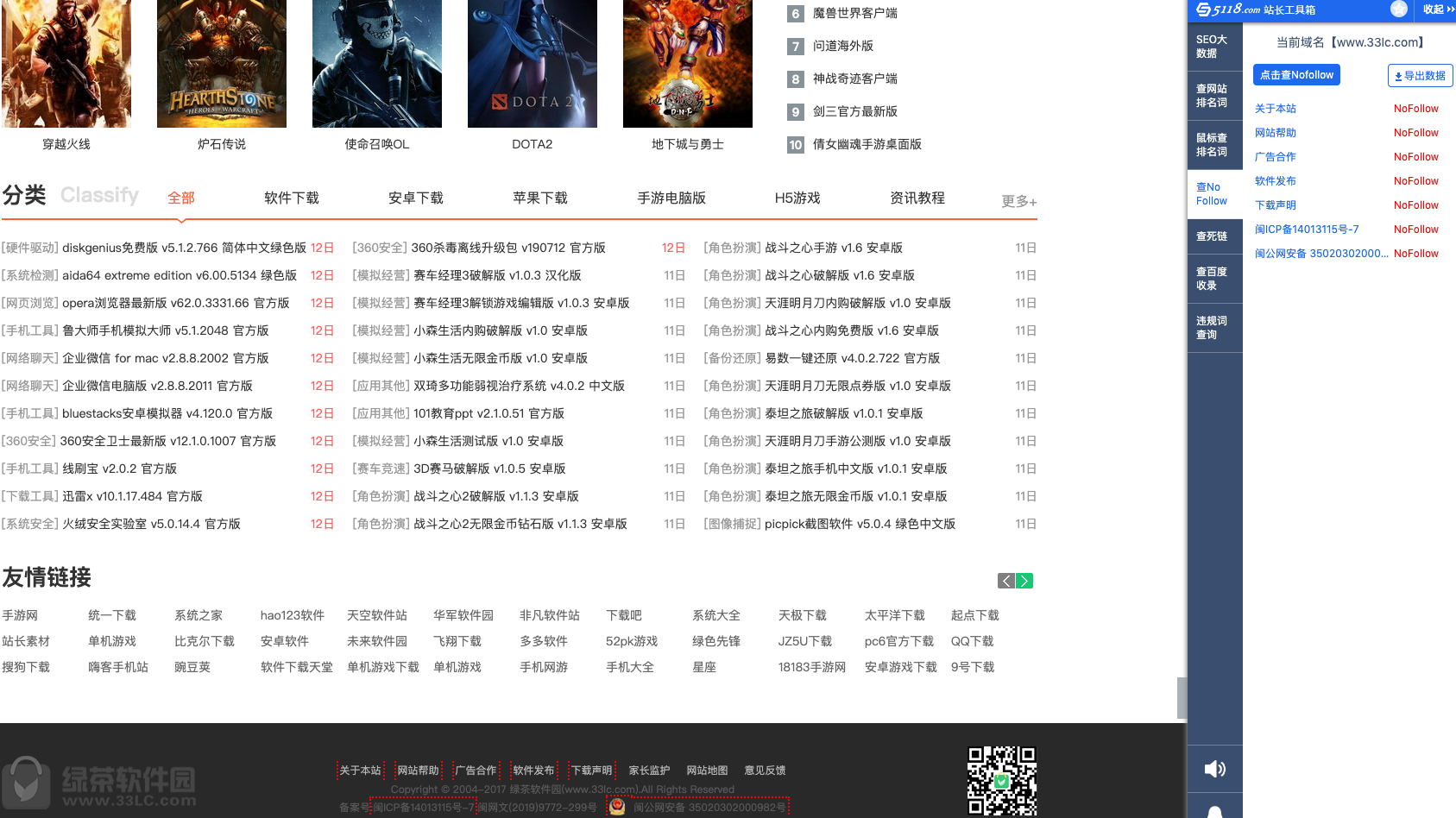The height and width of the screenshot is (818, 1456).
Task: Open the 炉石传说 game thumbnail
Action: [x=222, y=64]
